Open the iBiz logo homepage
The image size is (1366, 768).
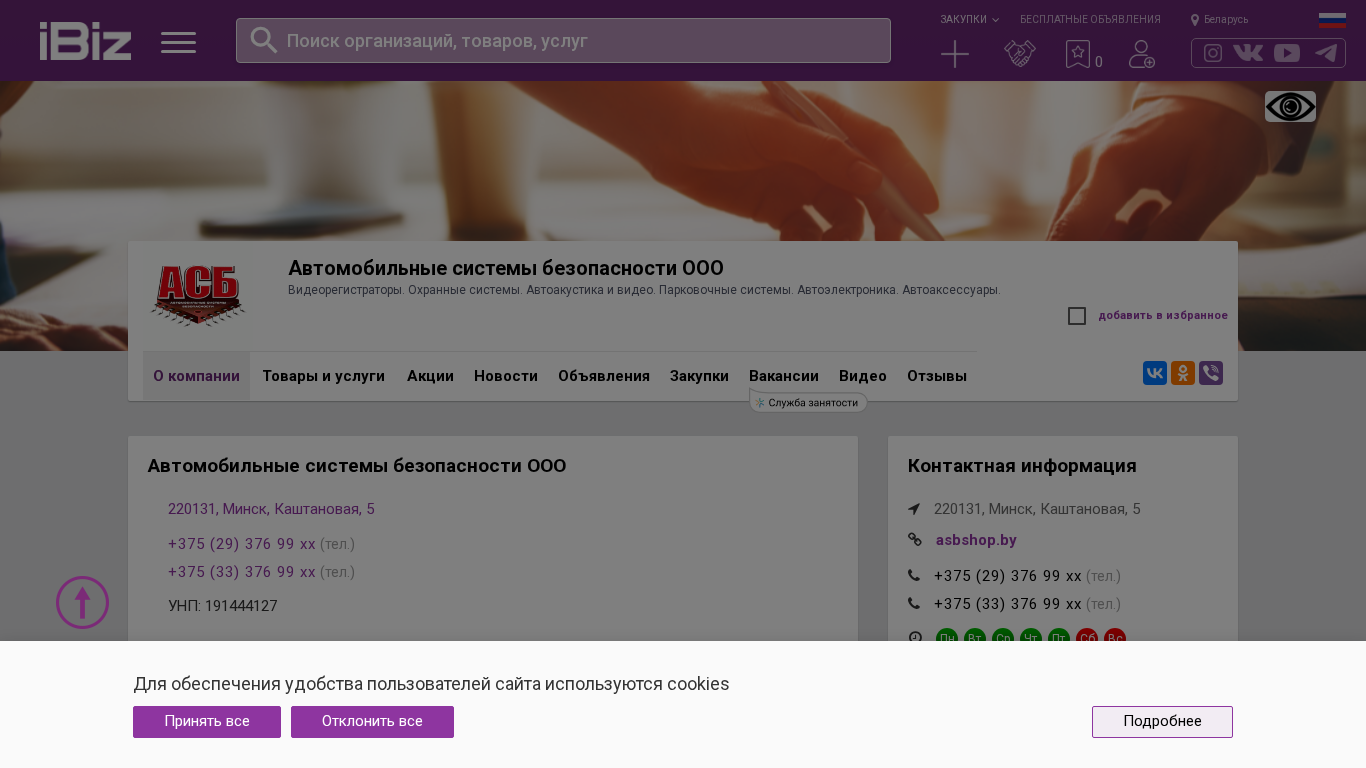[85, 41]
